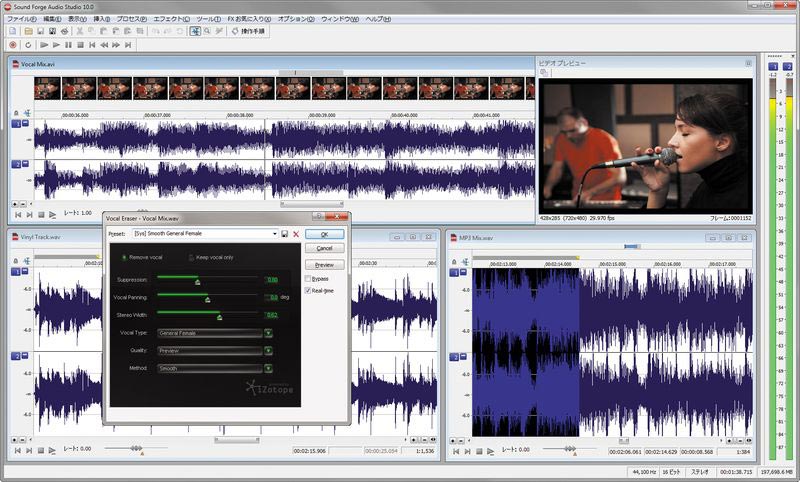This screenshot has width=800, height=482.
Task: Click the Stereo Width slider handle
Action: (219, 317)
